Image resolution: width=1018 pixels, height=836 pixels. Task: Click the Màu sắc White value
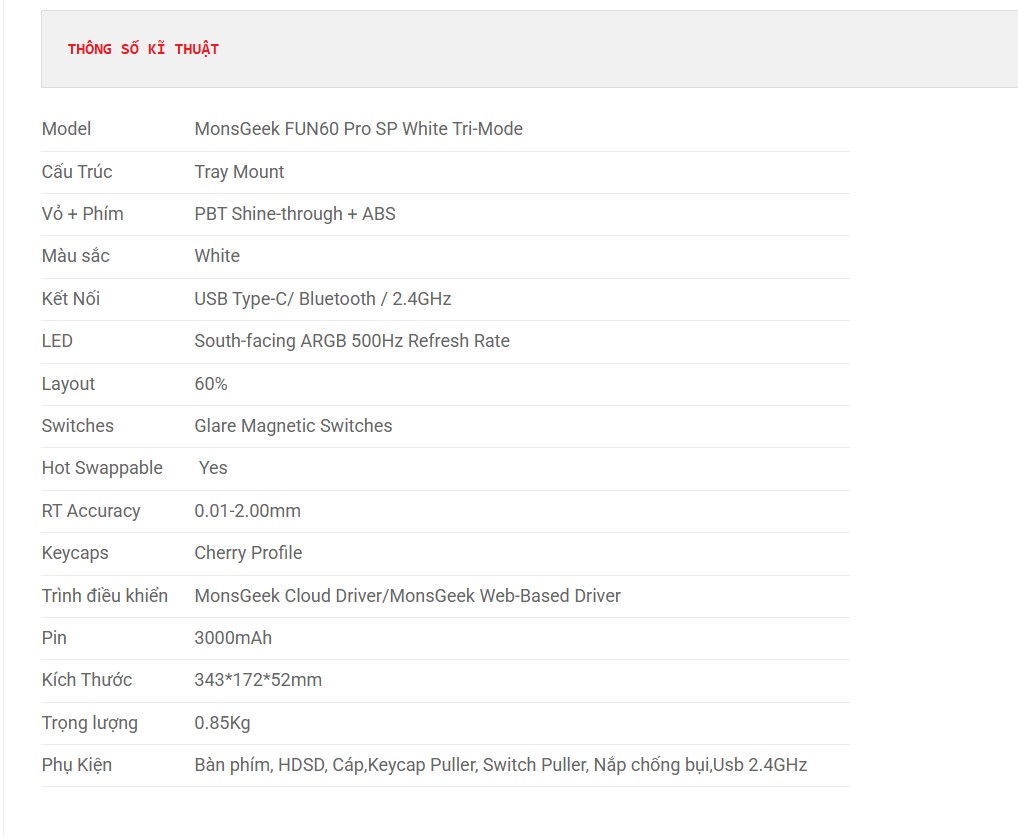click(217, 256)
